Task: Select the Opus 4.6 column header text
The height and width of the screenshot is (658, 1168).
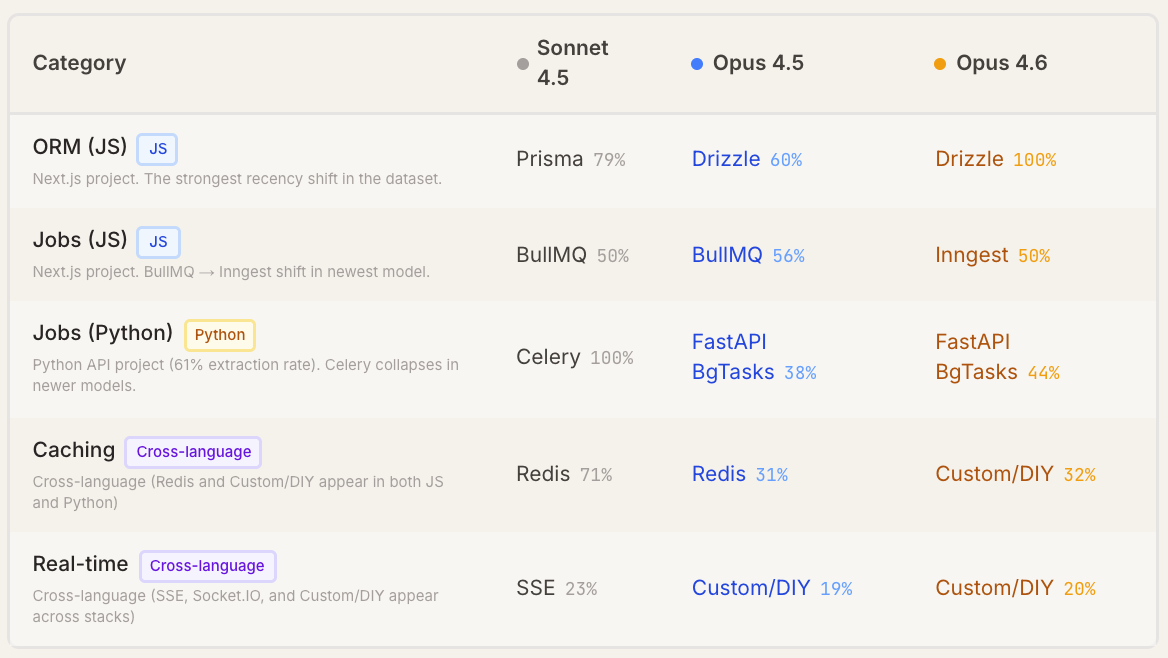Action: tap(1001, 63)
